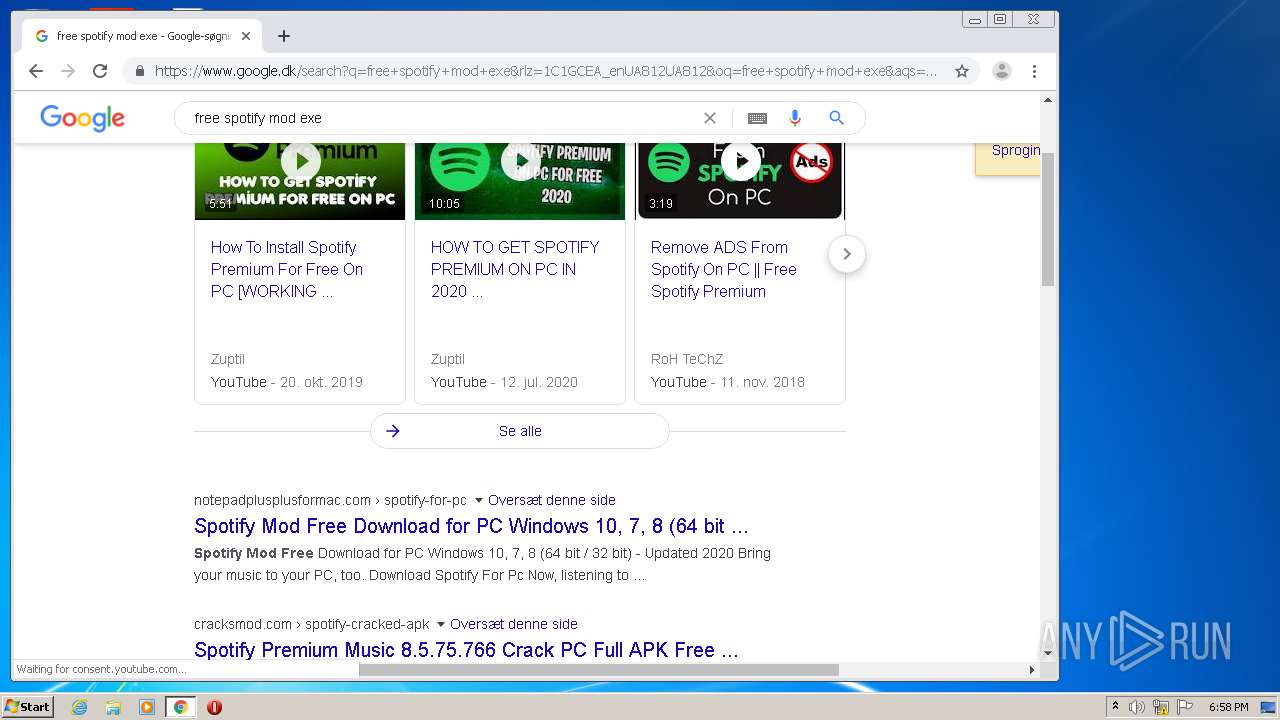
Task: Open Windows Explorer folder in taskbar
Action: pos(113,707)
